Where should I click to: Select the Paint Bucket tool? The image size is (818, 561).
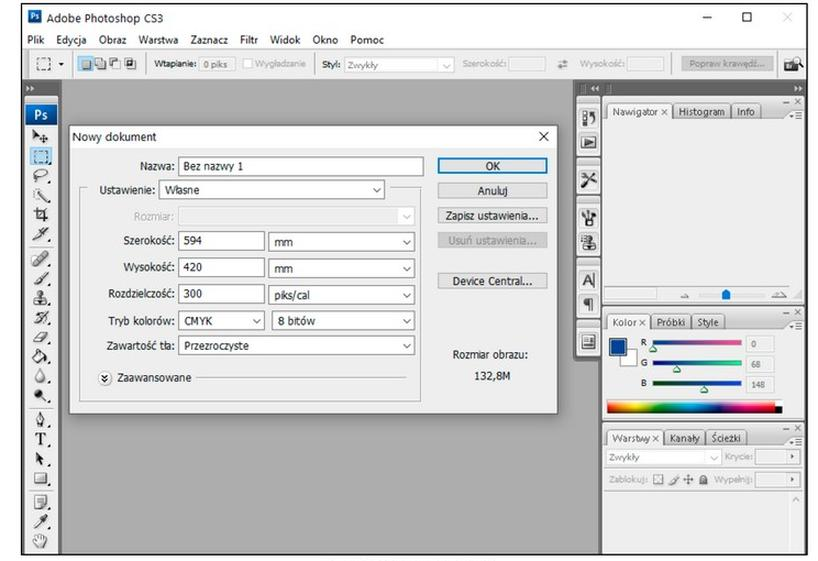click(x=41, y=356)
